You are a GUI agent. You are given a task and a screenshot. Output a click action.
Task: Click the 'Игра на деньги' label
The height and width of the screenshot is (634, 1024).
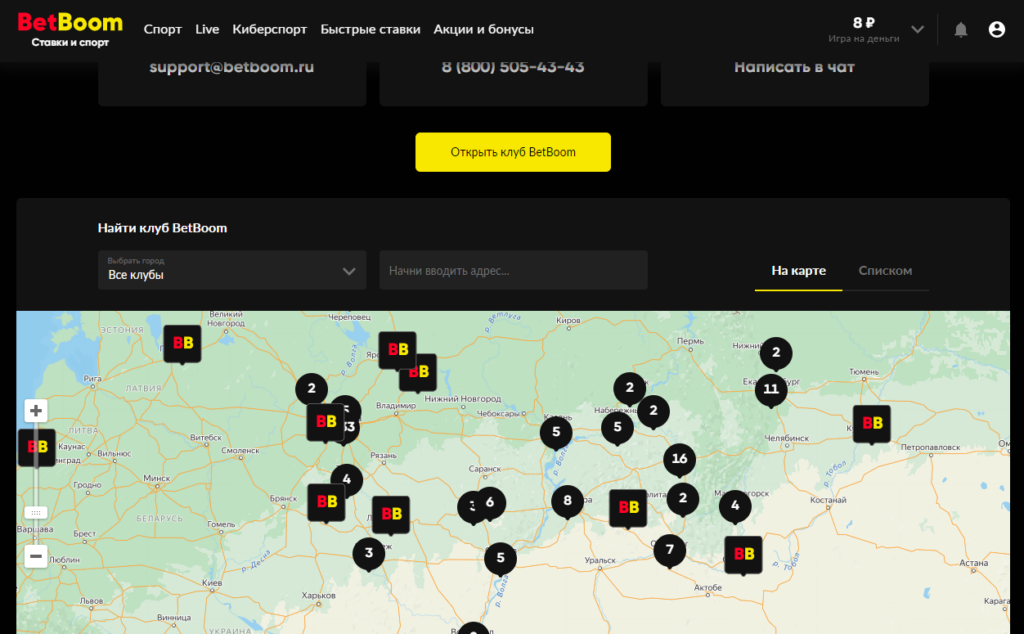tap(863, 39)
